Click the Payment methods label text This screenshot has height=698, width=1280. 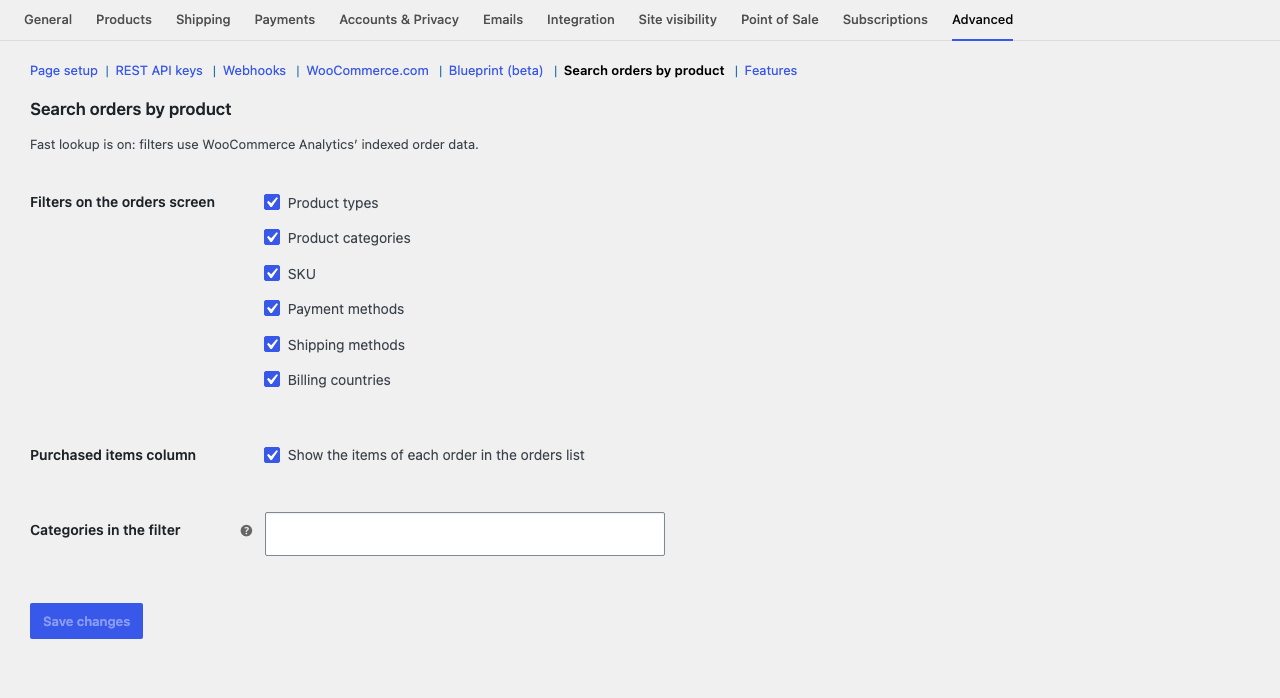346,309
